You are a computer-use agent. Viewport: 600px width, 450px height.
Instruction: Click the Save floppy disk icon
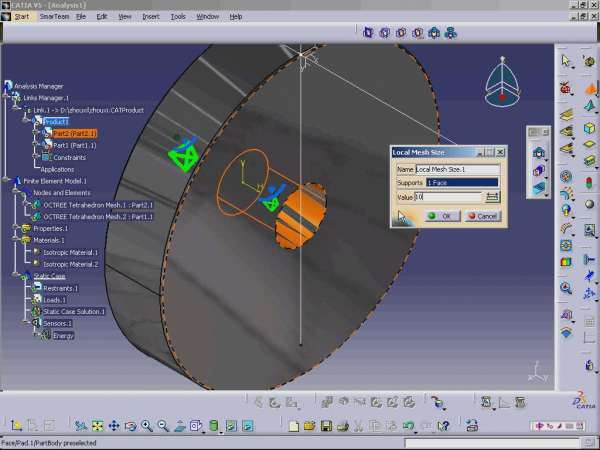326,426
